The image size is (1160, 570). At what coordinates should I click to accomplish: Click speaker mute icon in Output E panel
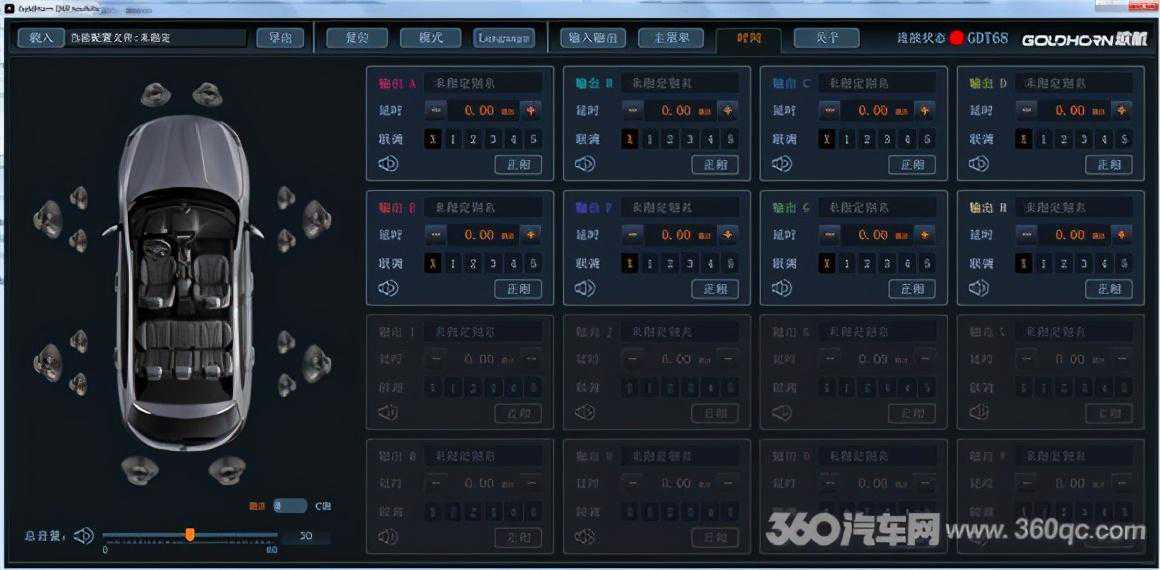[x=388, y=288]
